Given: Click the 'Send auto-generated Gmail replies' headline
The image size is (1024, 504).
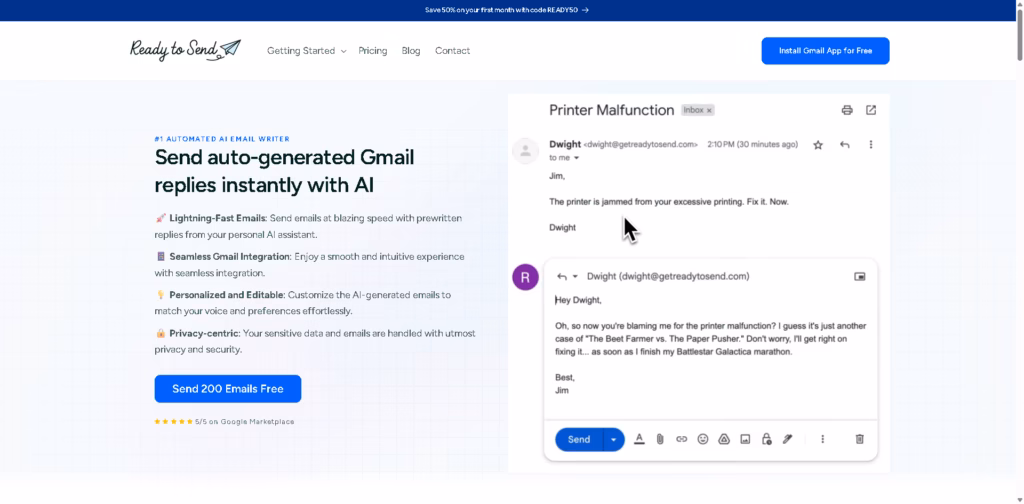Looking at the screenshot, I should (x=285, y=171).
